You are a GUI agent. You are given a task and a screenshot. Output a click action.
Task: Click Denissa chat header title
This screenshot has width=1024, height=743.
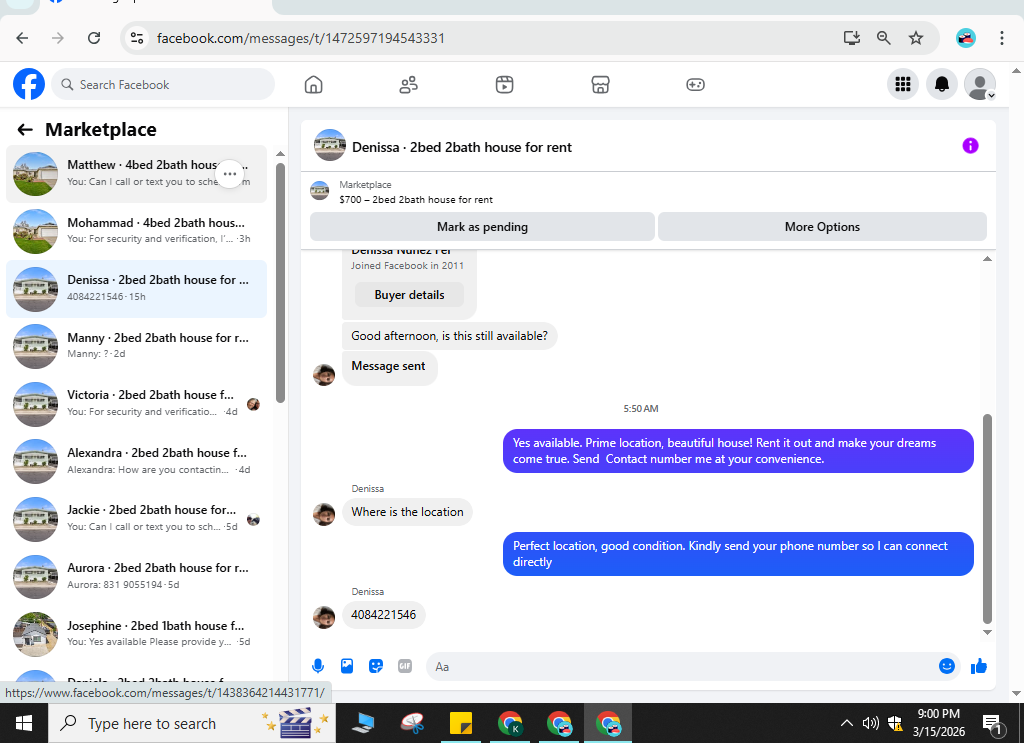(462, 148)
